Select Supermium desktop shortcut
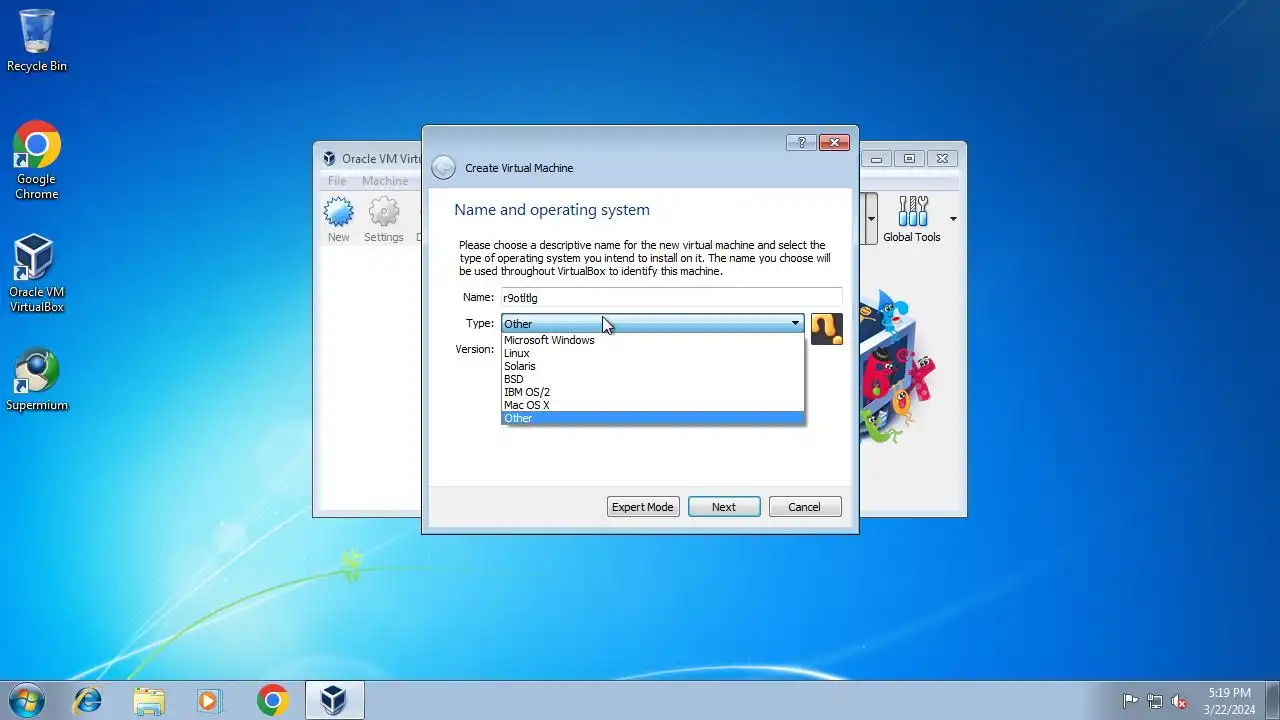The image size is (1280, 720). pyautogui.click(x=37, y=380)
